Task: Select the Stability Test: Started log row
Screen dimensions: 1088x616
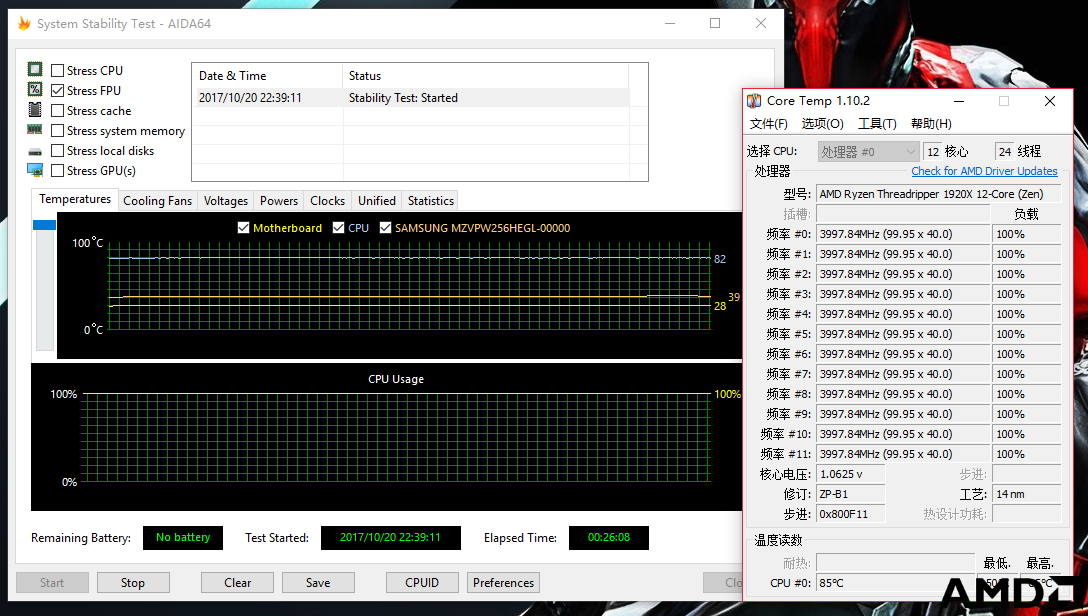Action: pyautogui.click(x=413, y=98)
